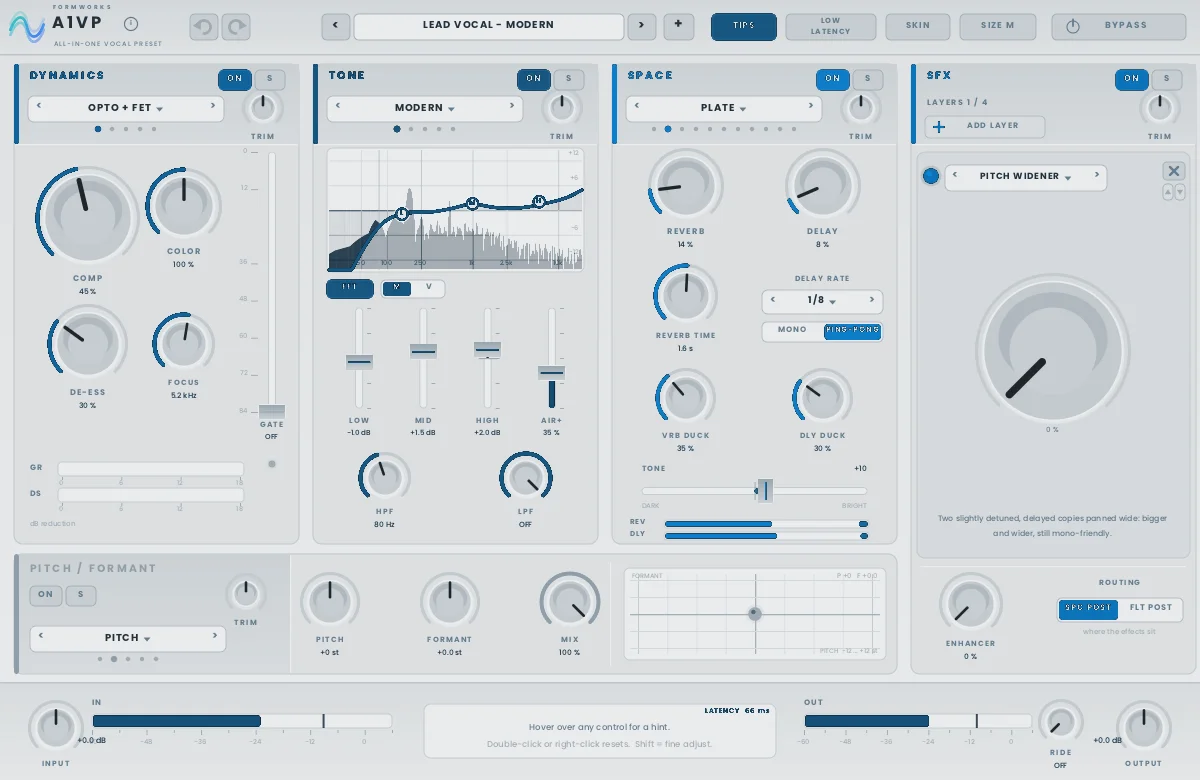This screenshot has height=780, width=1200.
Task: Select the SPC POST routing option
Action: [x=1089, y=608]
